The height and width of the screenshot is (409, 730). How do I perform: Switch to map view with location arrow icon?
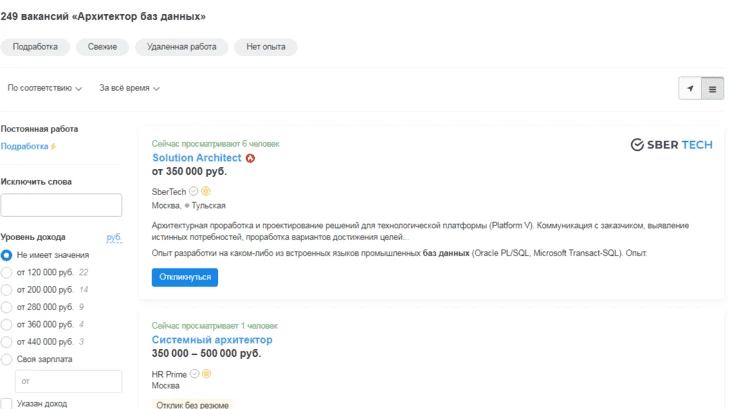(x=689, y=88)
